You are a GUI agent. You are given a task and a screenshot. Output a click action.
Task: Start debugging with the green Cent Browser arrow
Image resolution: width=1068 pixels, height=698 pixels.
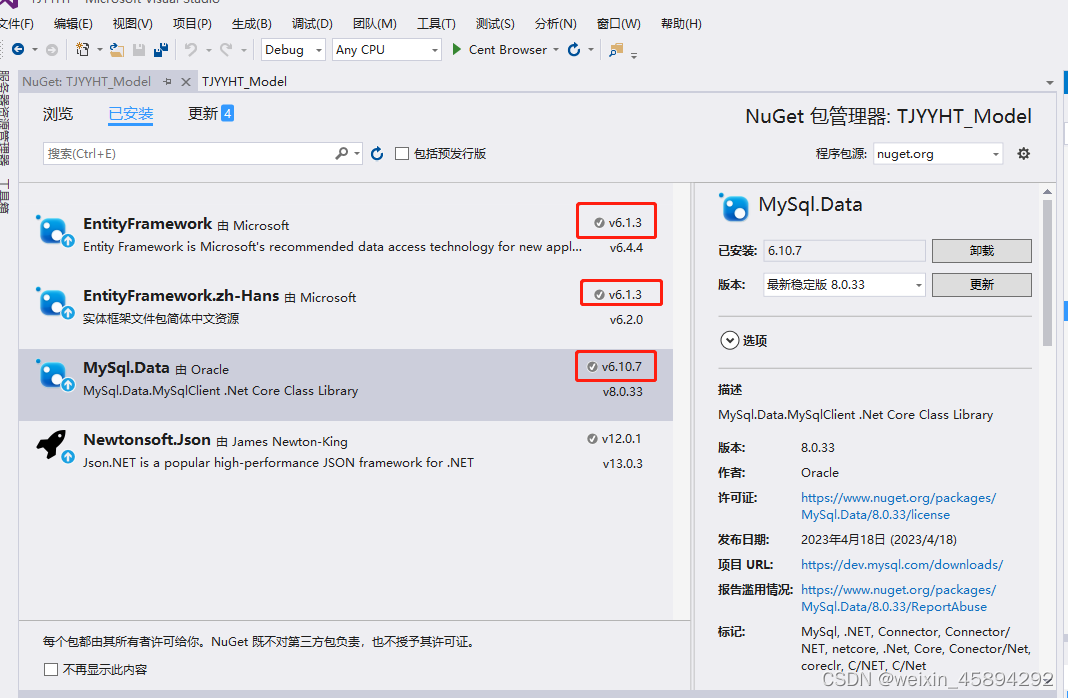coord(455,48)
